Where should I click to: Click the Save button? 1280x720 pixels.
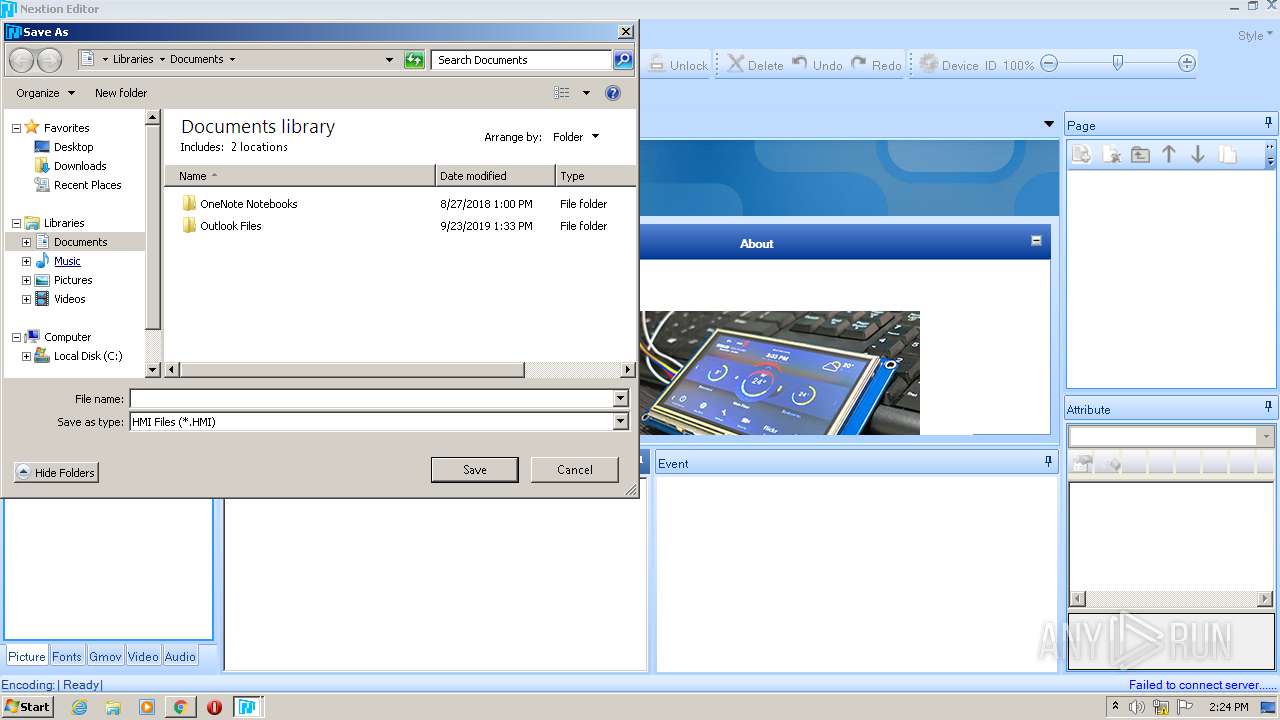point(475,470)
